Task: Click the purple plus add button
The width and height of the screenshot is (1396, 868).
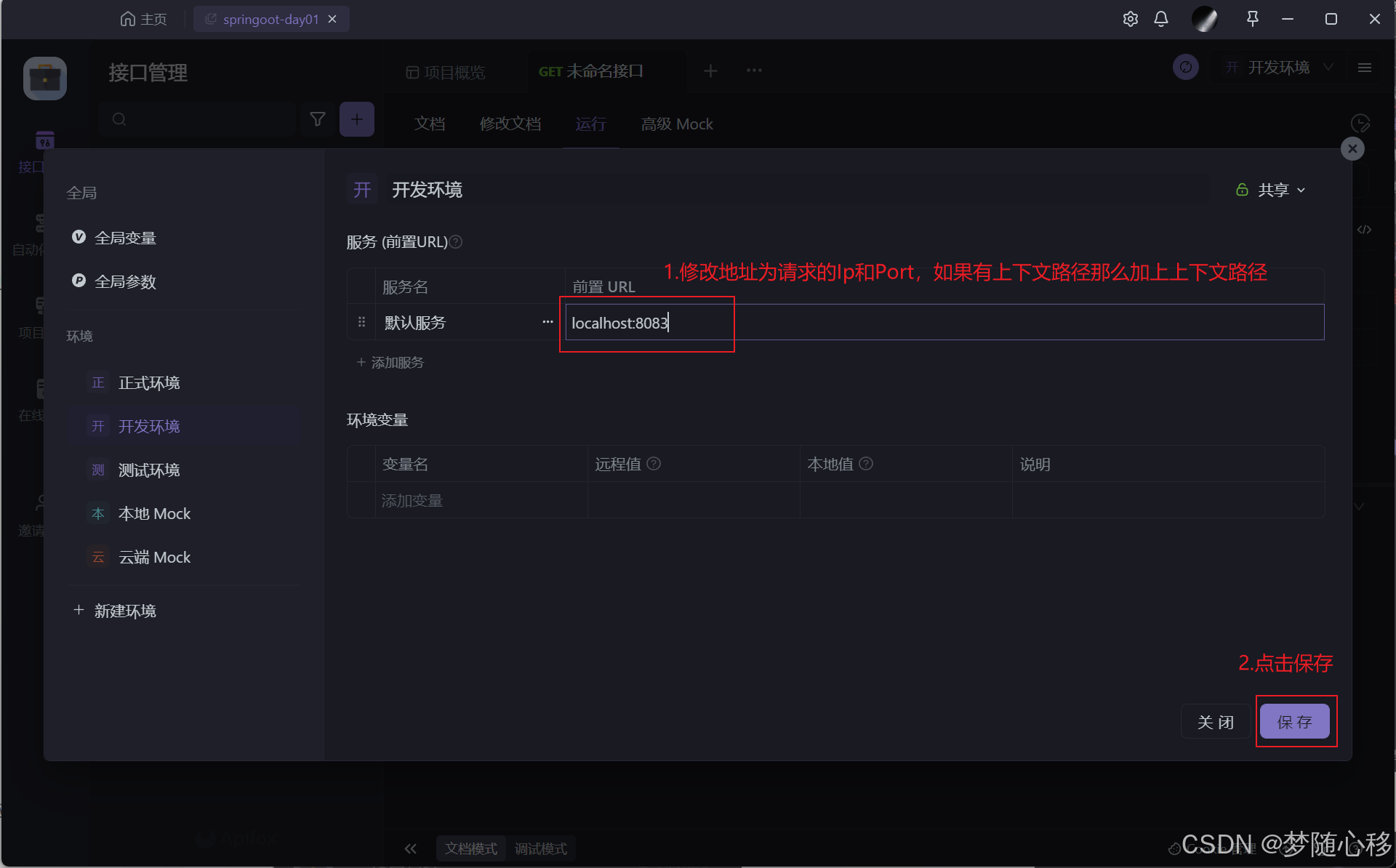Action: pos(356,119)
